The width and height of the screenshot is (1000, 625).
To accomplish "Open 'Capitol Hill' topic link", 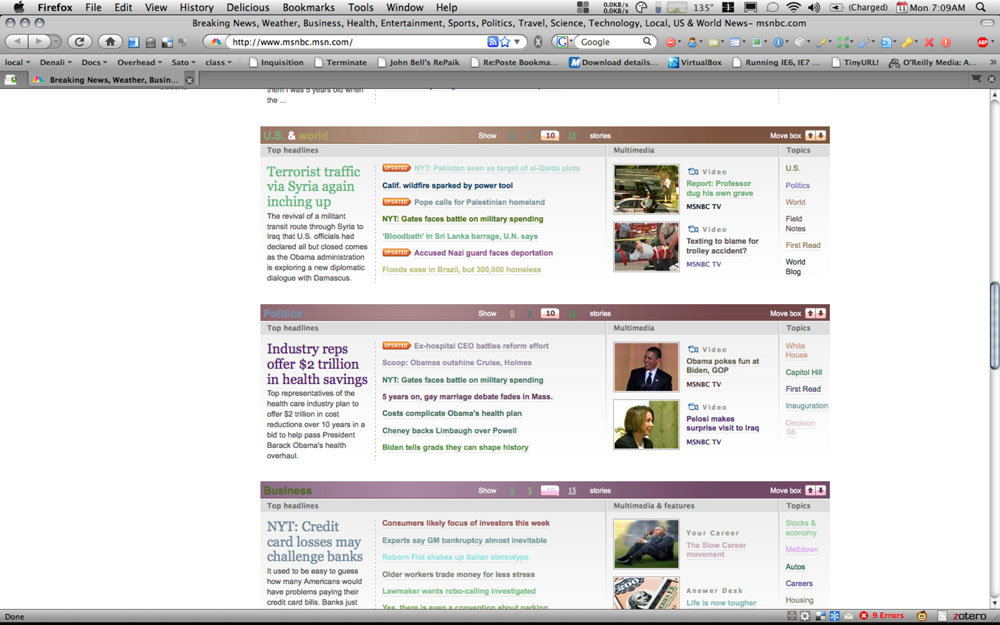I will (804, 372).
